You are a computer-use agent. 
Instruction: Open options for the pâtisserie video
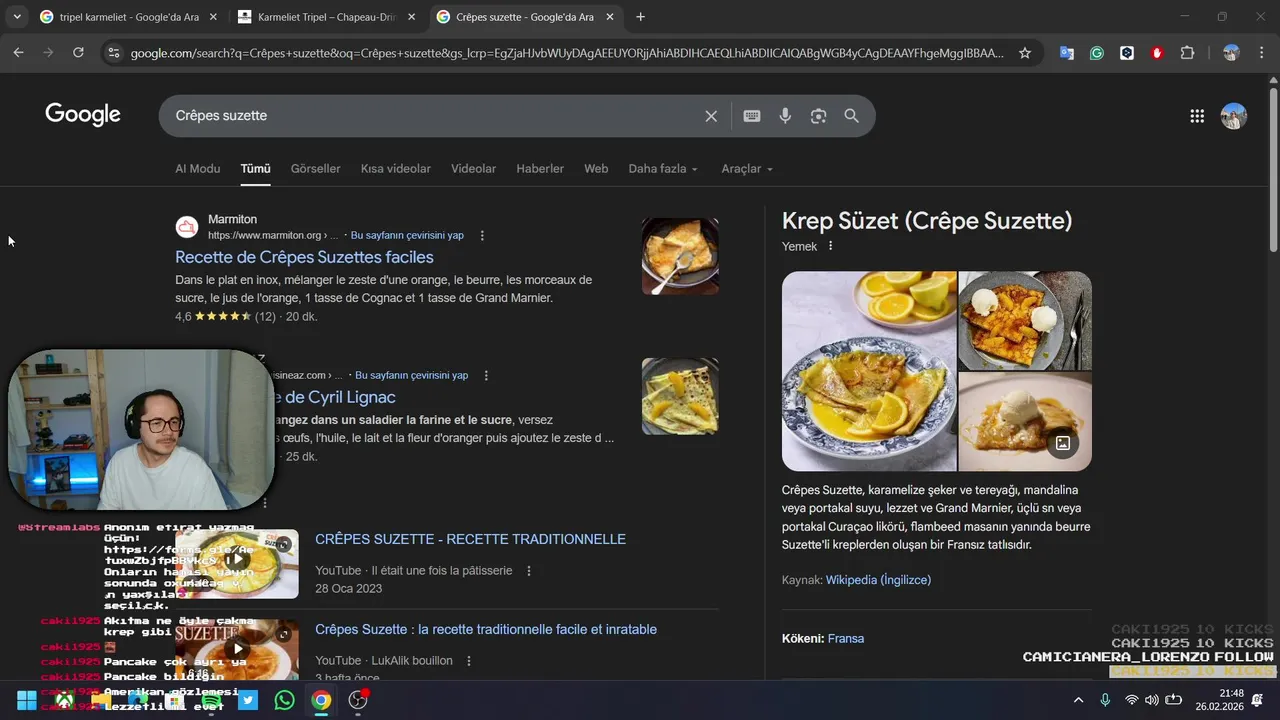coord(529,571)
